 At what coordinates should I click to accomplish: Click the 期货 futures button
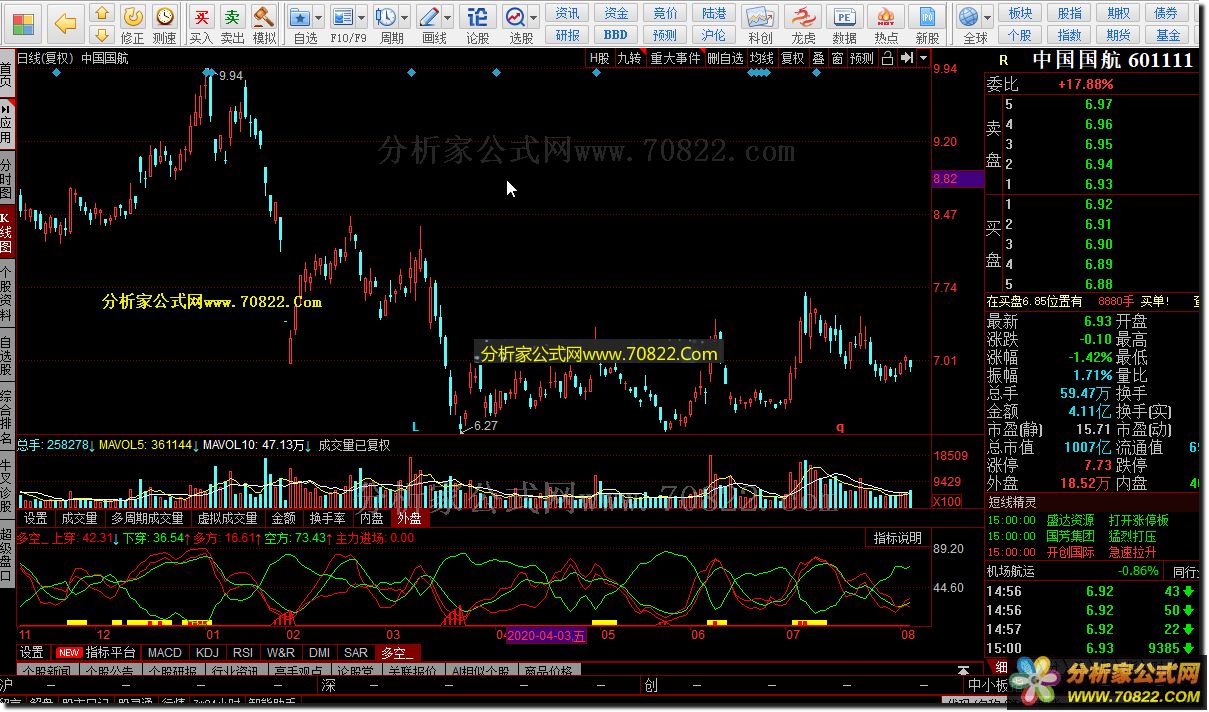[1119, 35]
